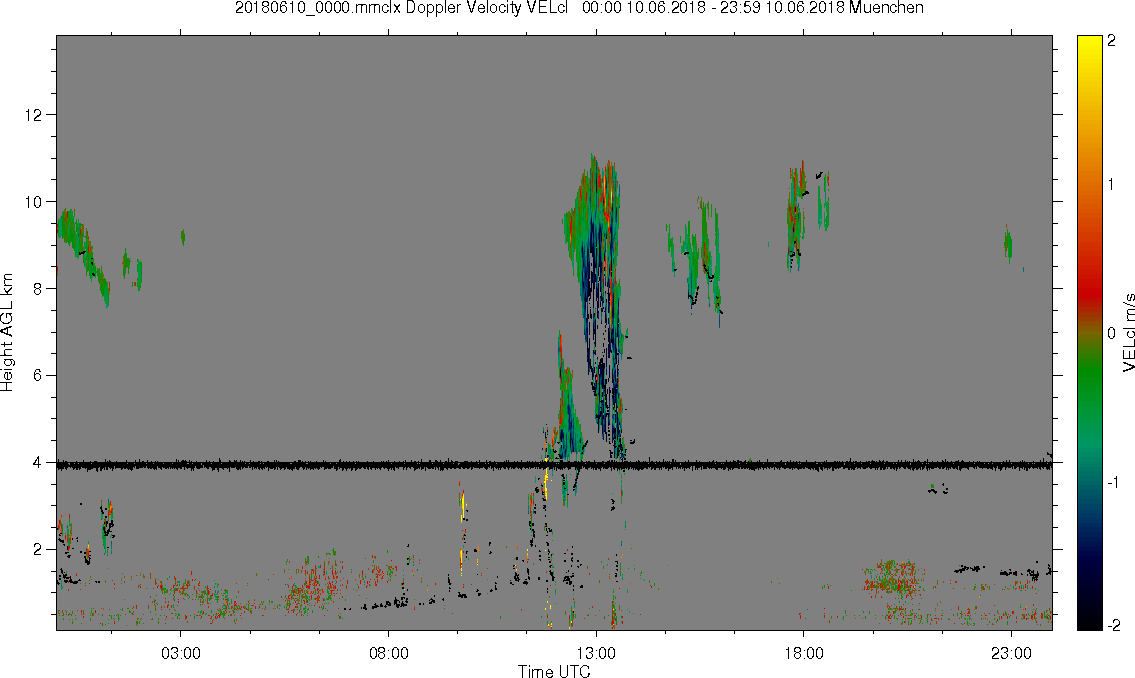Click the colorbar label '1'

click(1112, 185)
